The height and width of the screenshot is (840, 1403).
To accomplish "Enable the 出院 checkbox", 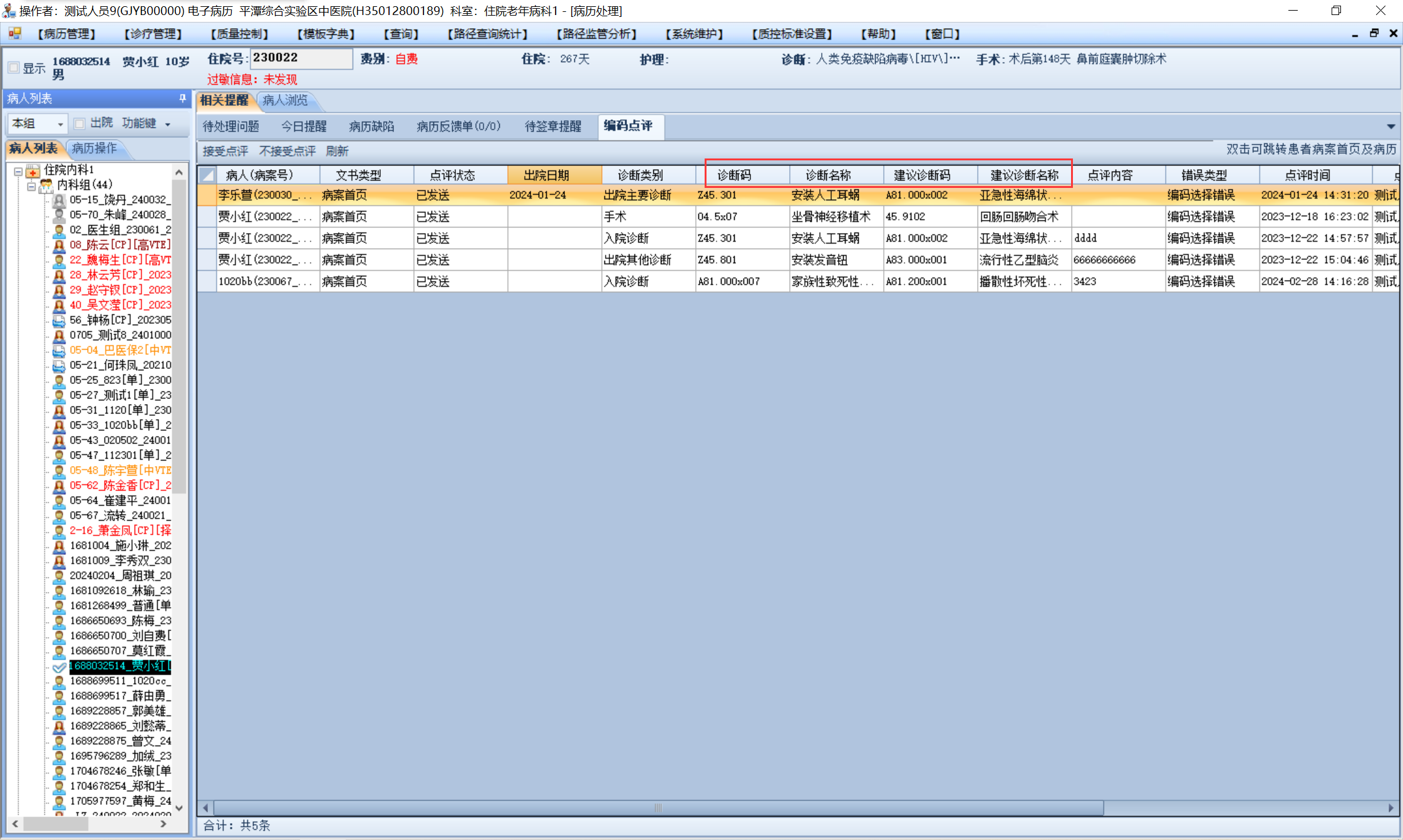I will point(80,123).
